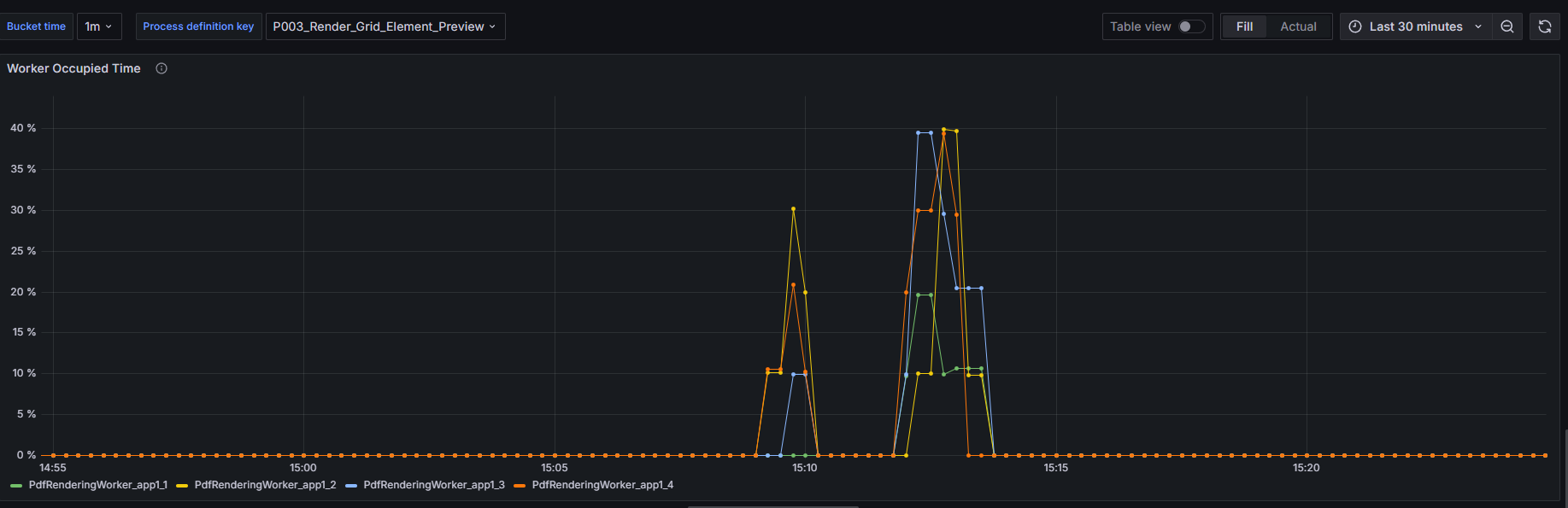Click blue color swatch for PdfRenderingWorker_app1_3
The height and width of the screenshot is (508, 1568).
click(x=351, y=486)
